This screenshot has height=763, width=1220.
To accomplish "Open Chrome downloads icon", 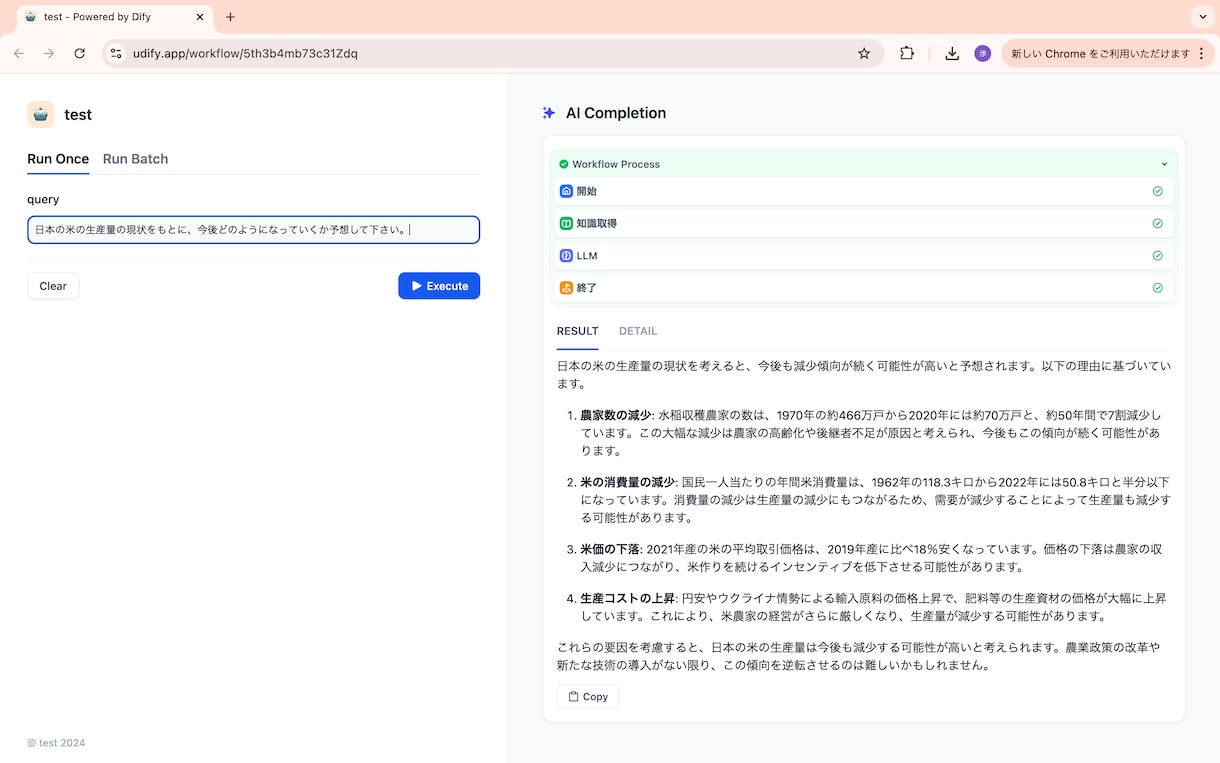I will tap(952, 53).
